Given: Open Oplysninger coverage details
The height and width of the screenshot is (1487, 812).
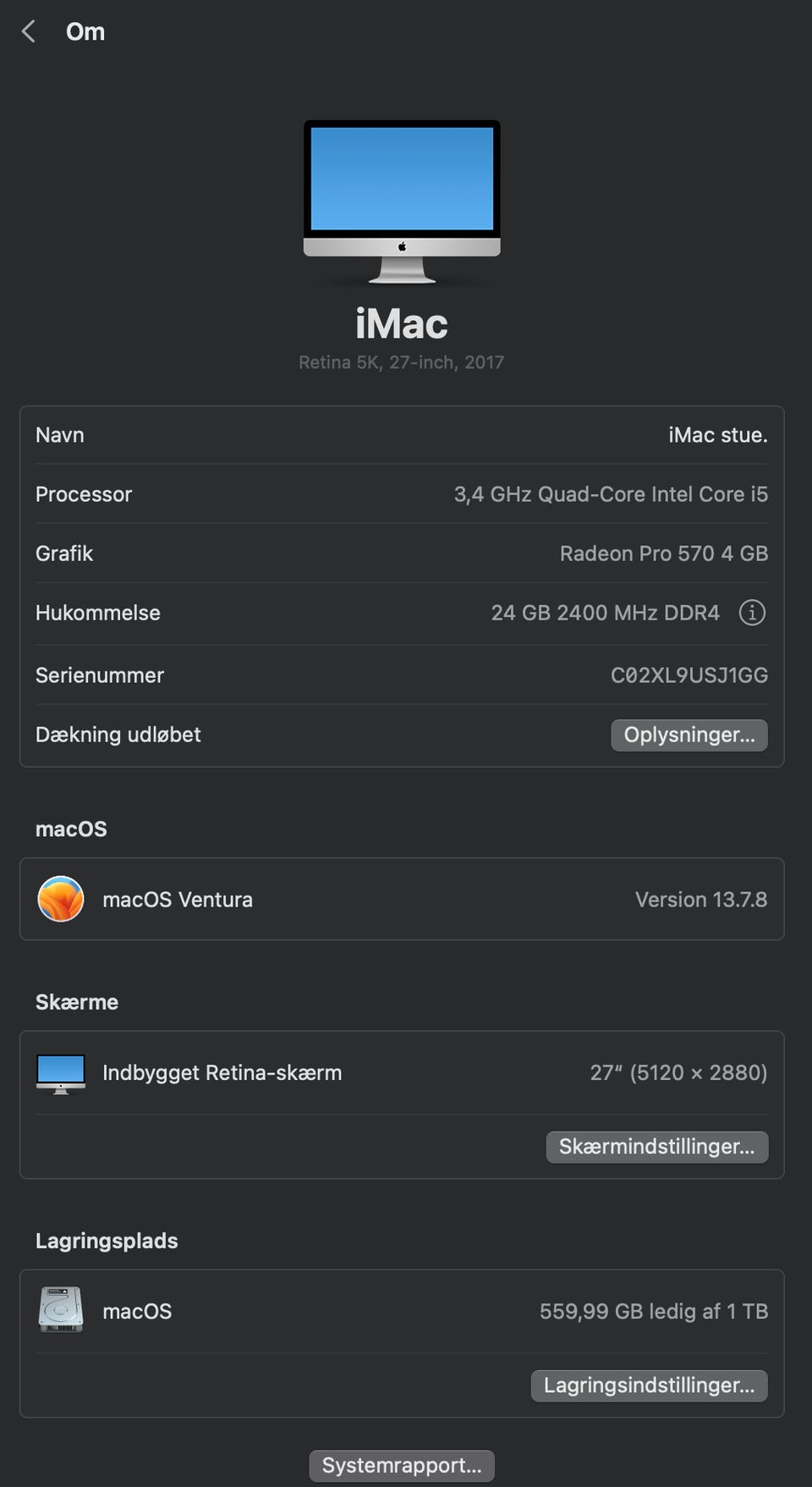Looking at the screenshot, I should click(689, 735).
